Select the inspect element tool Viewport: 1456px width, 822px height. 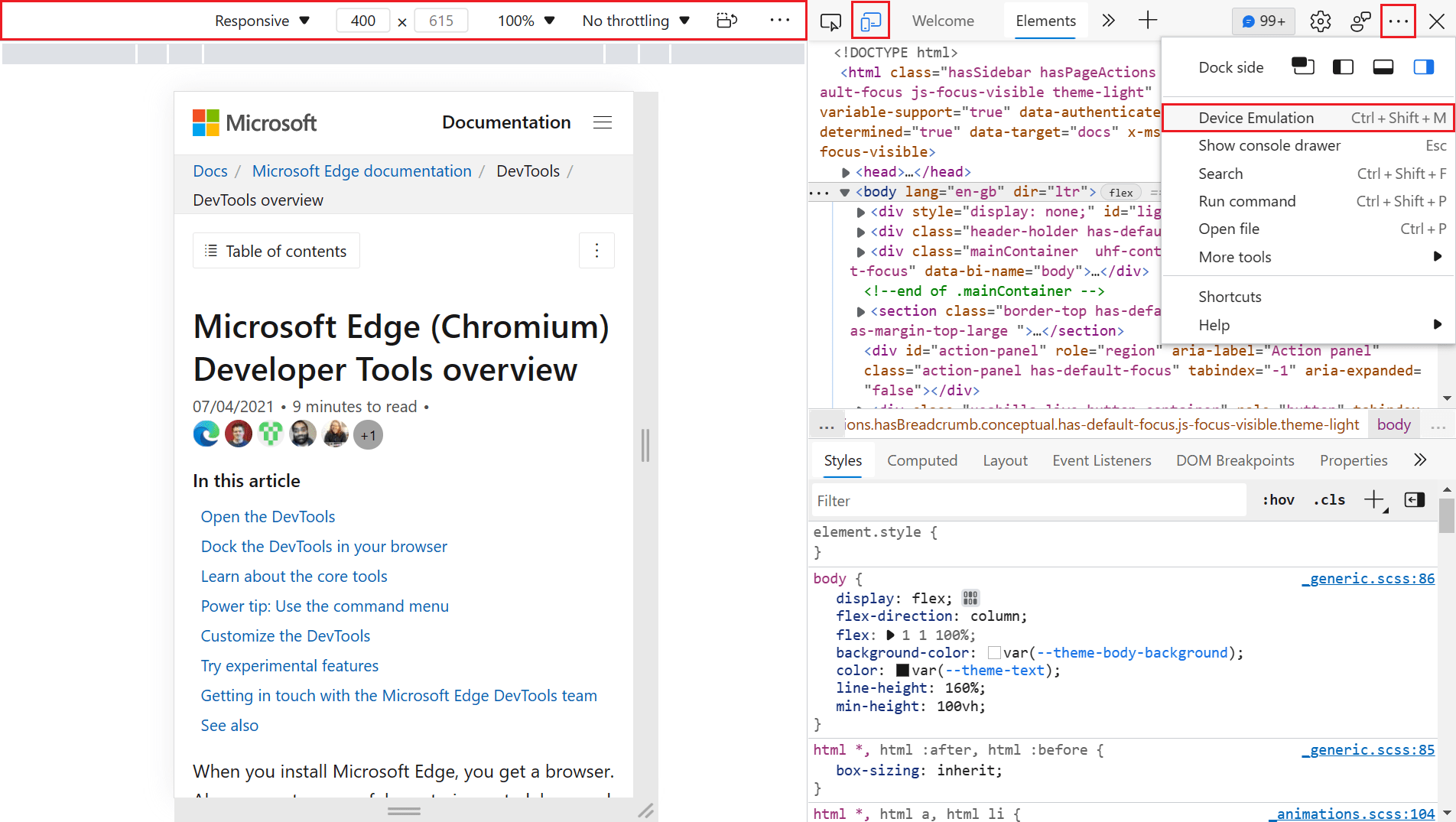tap(830, 21)
